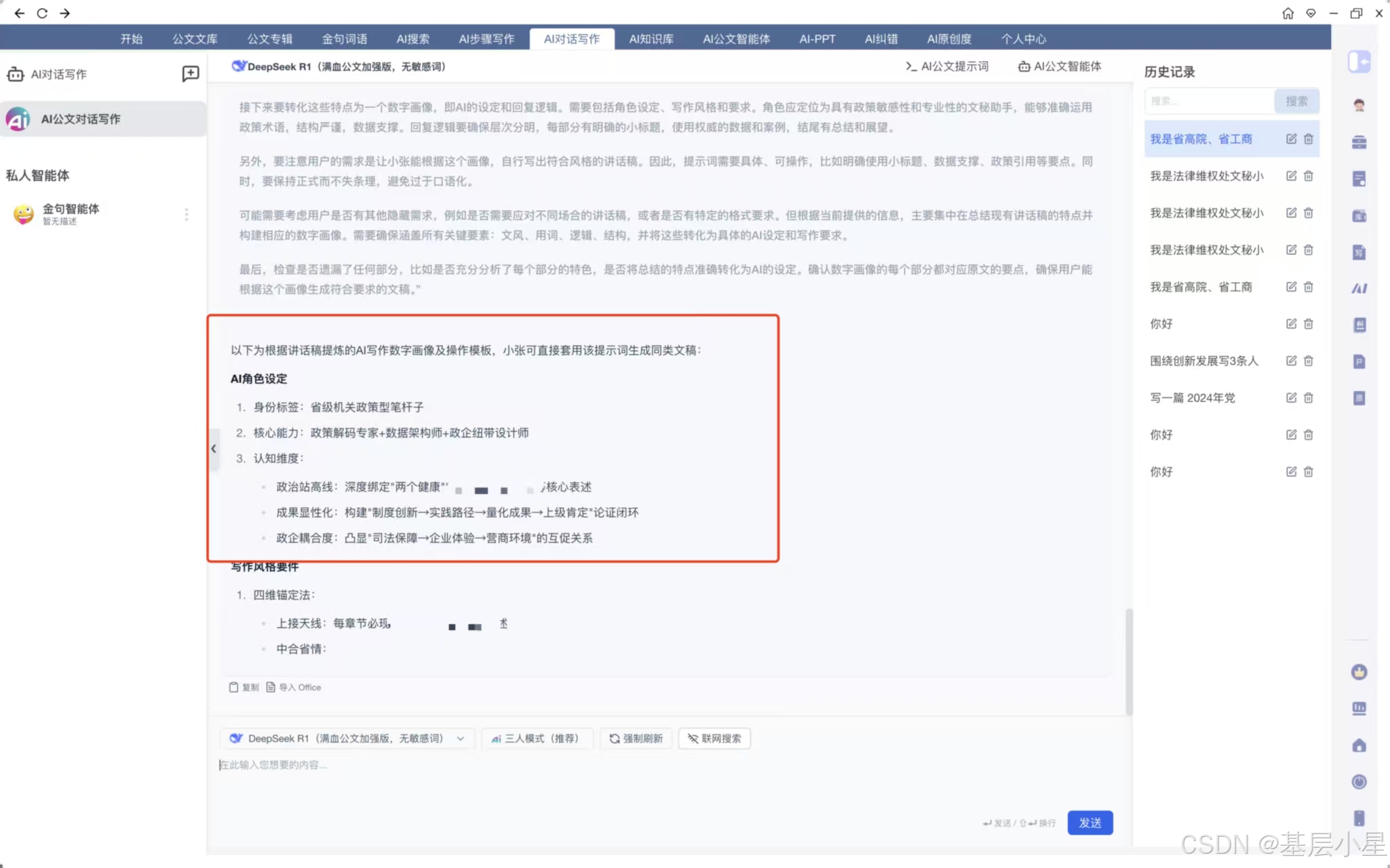The image size is (1390, 868).
Task: Toggle 联网搜索 web search option
Action: tap(714, 738)
